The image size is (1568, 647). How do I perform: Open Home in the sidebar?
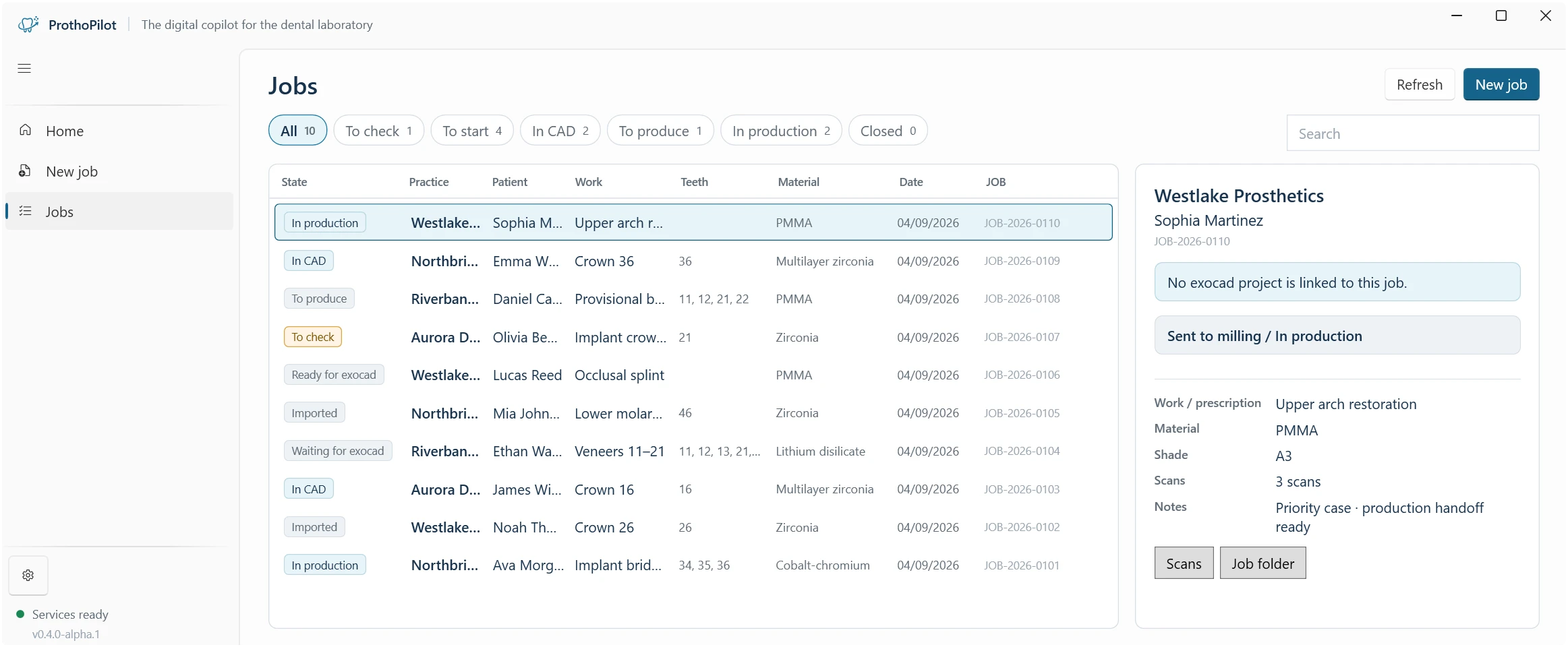coord(119,131)
